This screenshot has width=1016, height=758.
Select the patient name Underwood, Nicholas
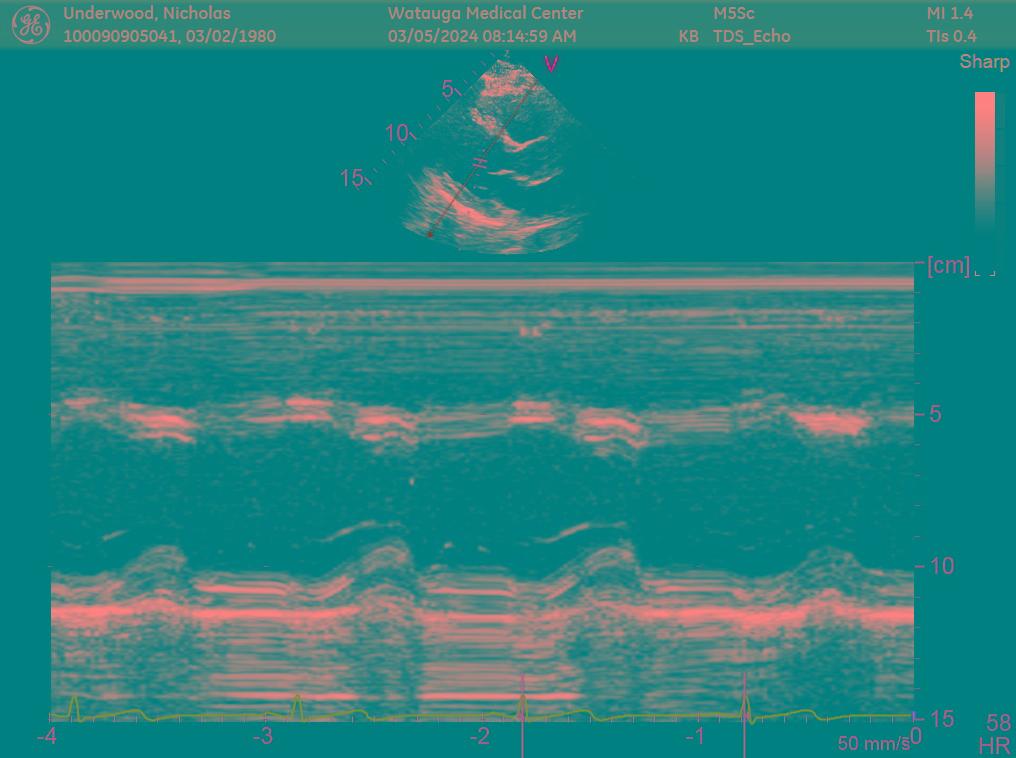click(x=147, y=14)
